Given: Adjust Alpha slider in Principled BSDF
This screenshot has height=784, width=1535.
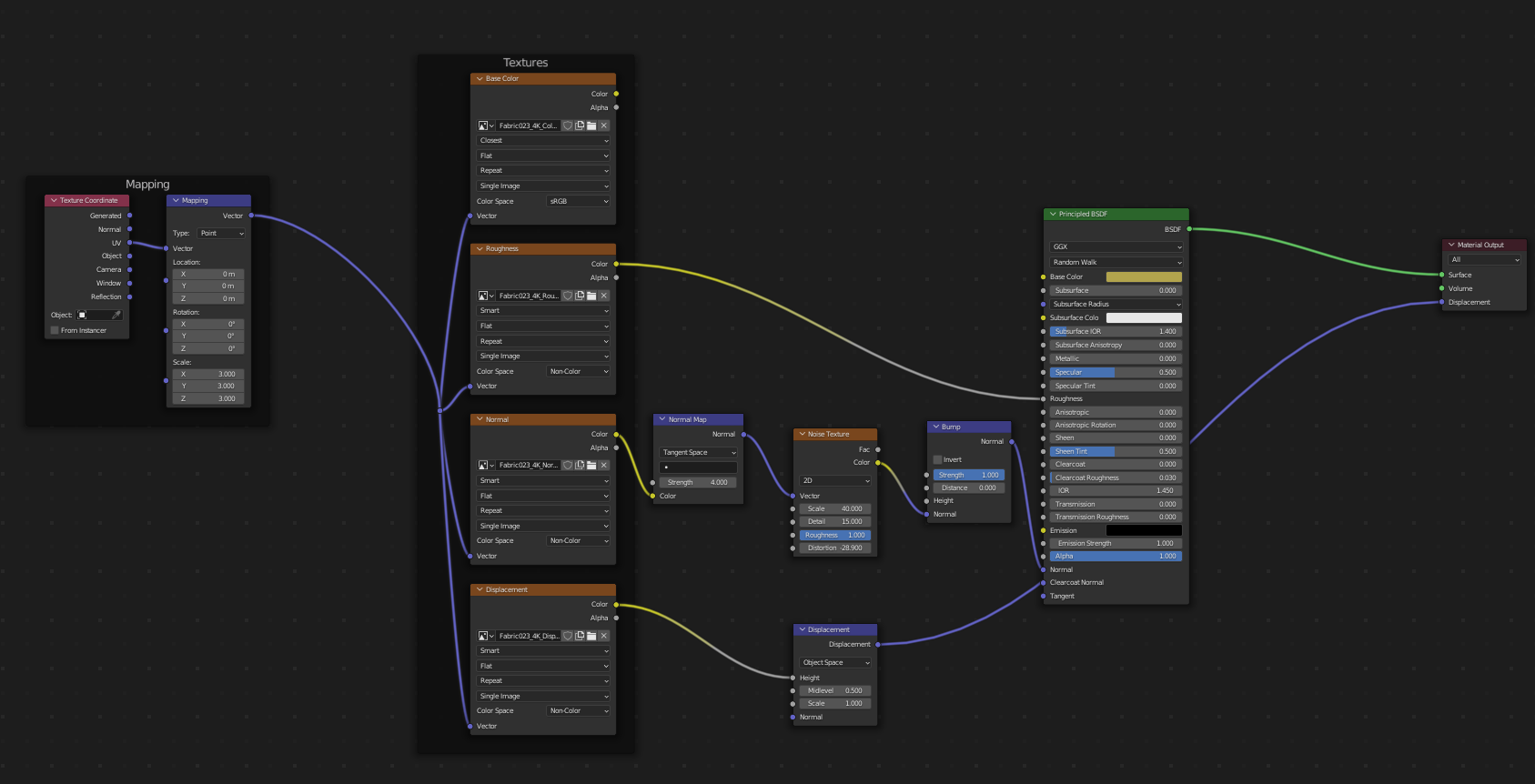Looking at the screenshot, I should click(1116, 556).
